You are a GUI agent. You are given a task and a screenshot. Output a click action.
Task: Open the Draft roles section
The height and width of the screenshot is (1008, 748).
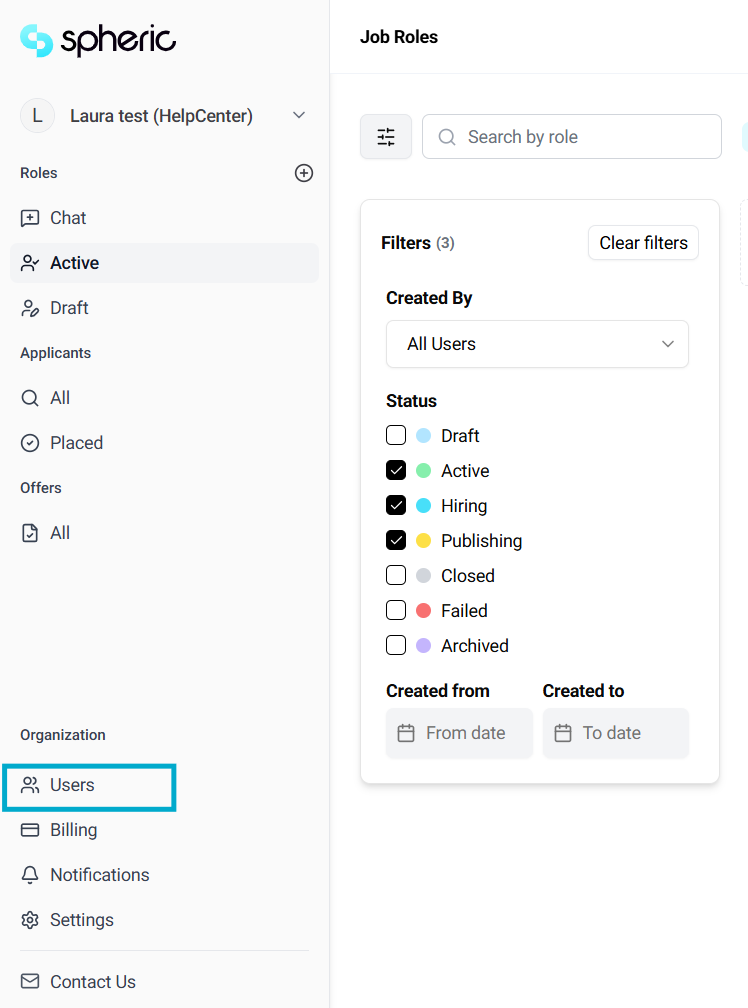[x=69, y=308]
